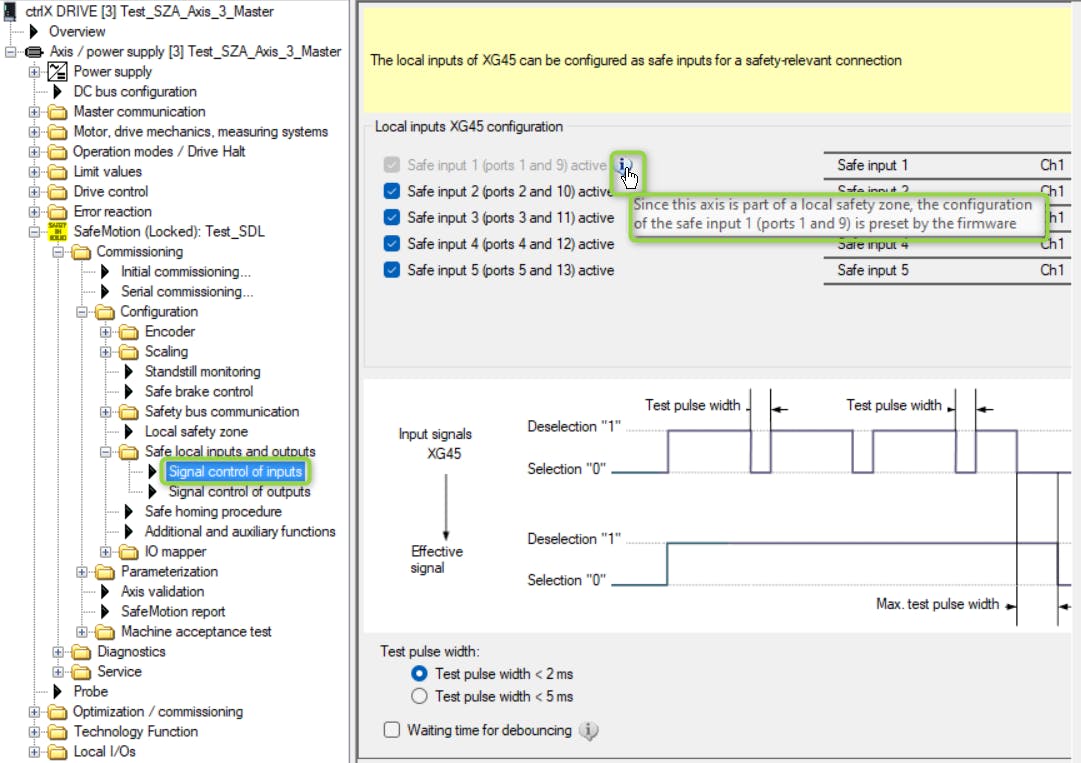The height and width of the screenshot is (763, 1081).
Task: Open Standstill monitoring page
Action: pyautogui.click(x=203, y=372)
